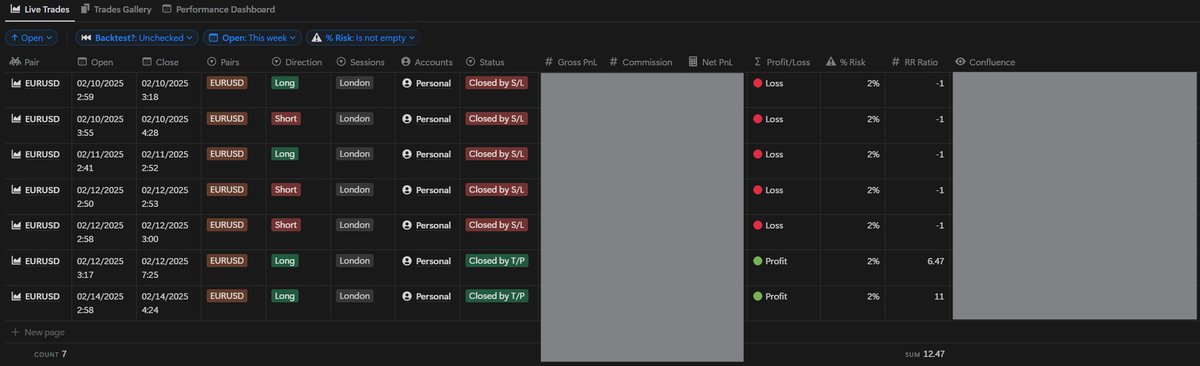Click Closed by T/P in the 02/12 3:17 row

point(497,260)
